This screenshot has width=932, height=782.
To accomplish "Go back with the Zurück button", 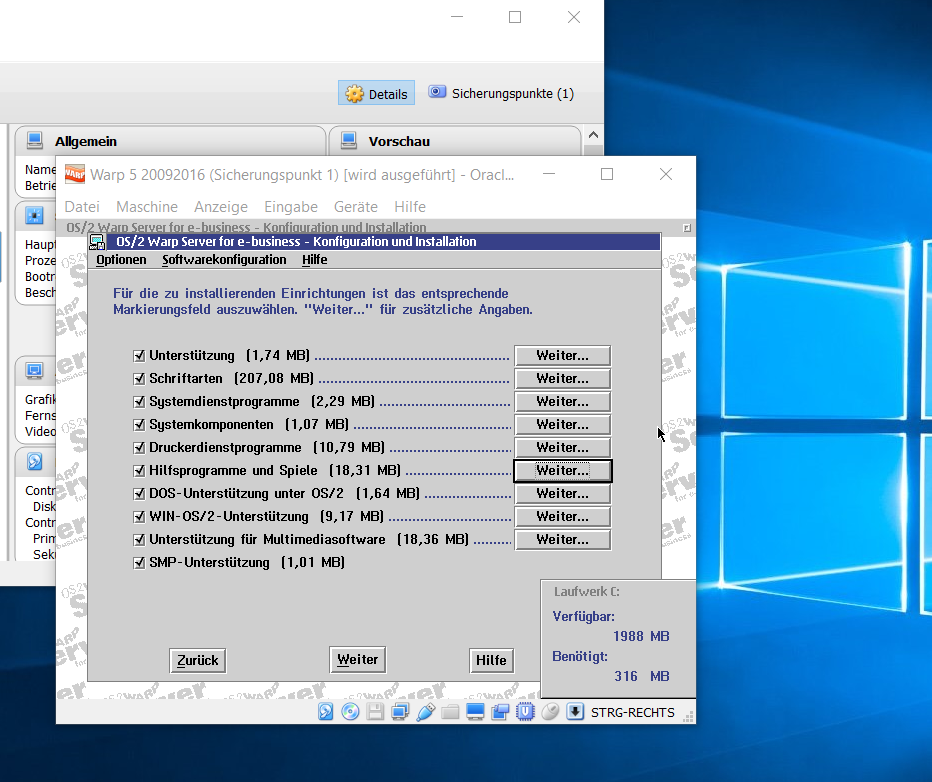I will 197,660.
